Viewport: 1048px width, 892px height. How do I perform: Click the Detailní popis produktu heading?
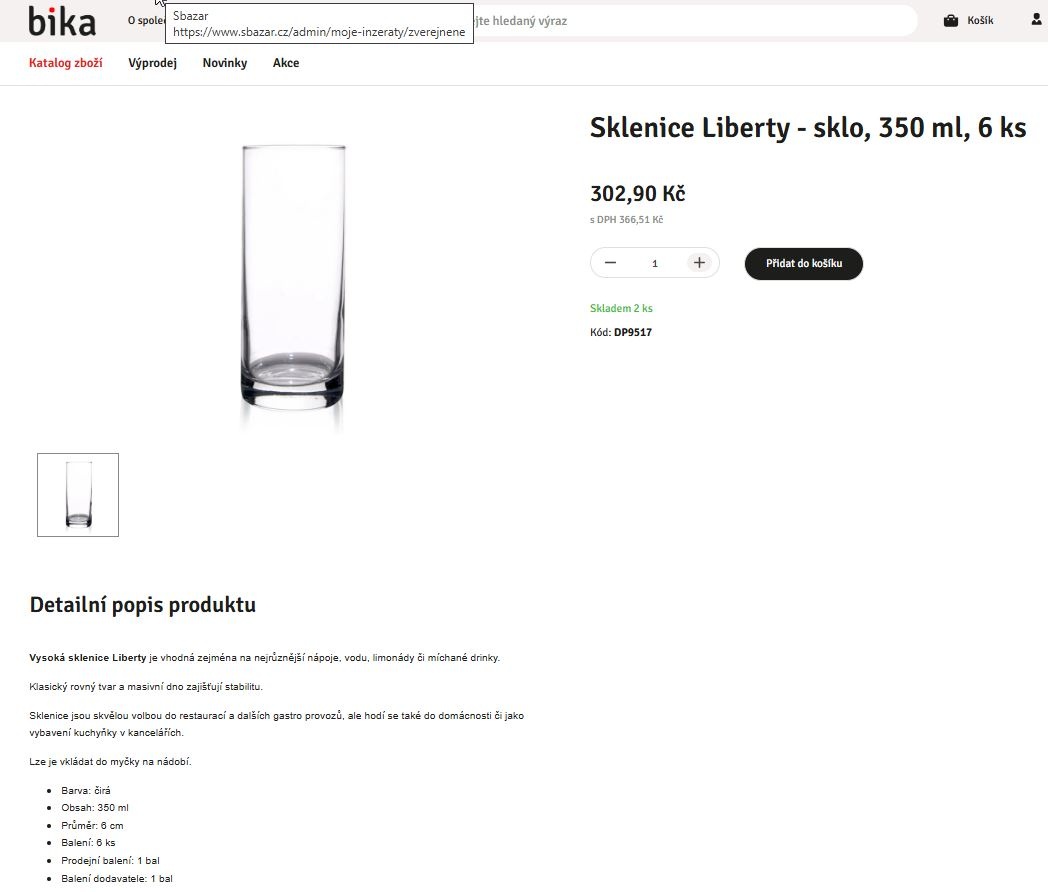143,605
